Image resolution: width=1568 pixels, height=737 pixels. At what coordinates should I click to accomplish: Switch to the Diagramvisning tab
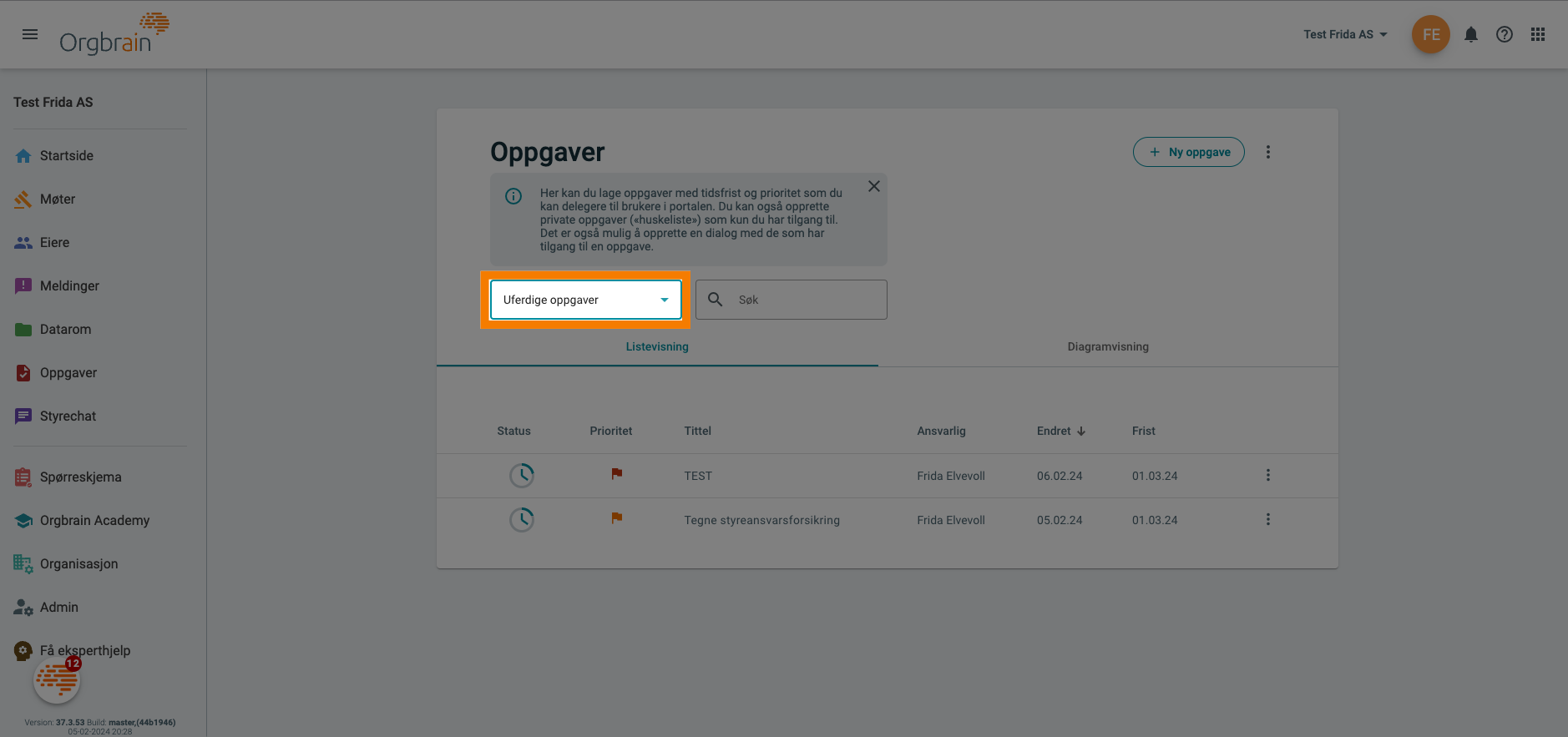1108,346
